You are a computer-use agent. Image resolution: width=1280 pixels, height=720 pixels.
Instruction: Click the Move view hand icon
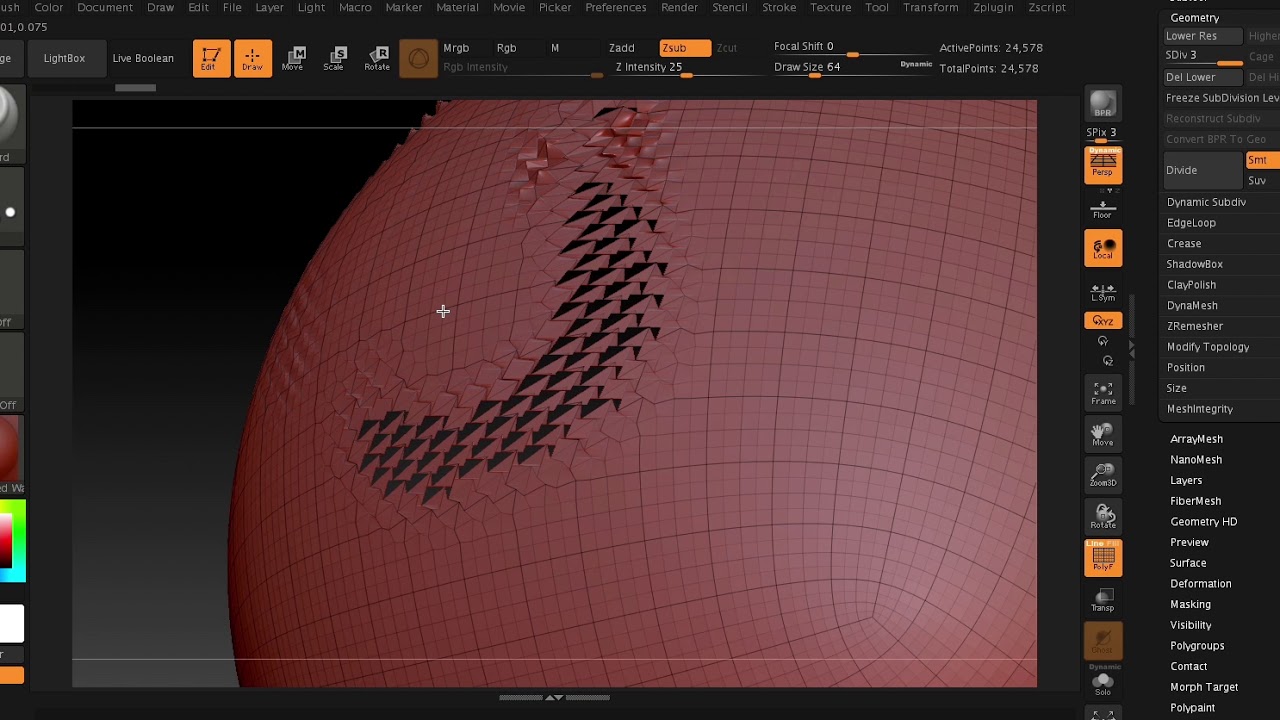[x=1103, y=434]
